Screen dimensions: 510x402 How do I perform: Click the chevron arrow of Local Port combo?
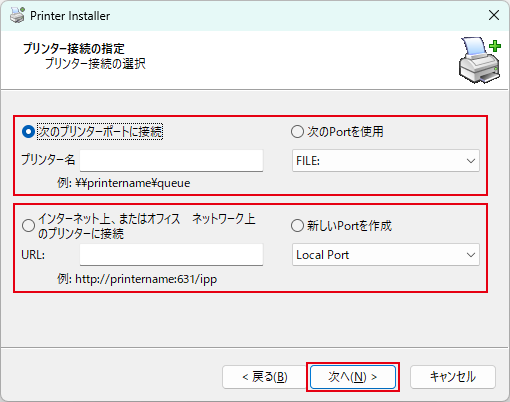pyautogui.click(x=471, y=255)
